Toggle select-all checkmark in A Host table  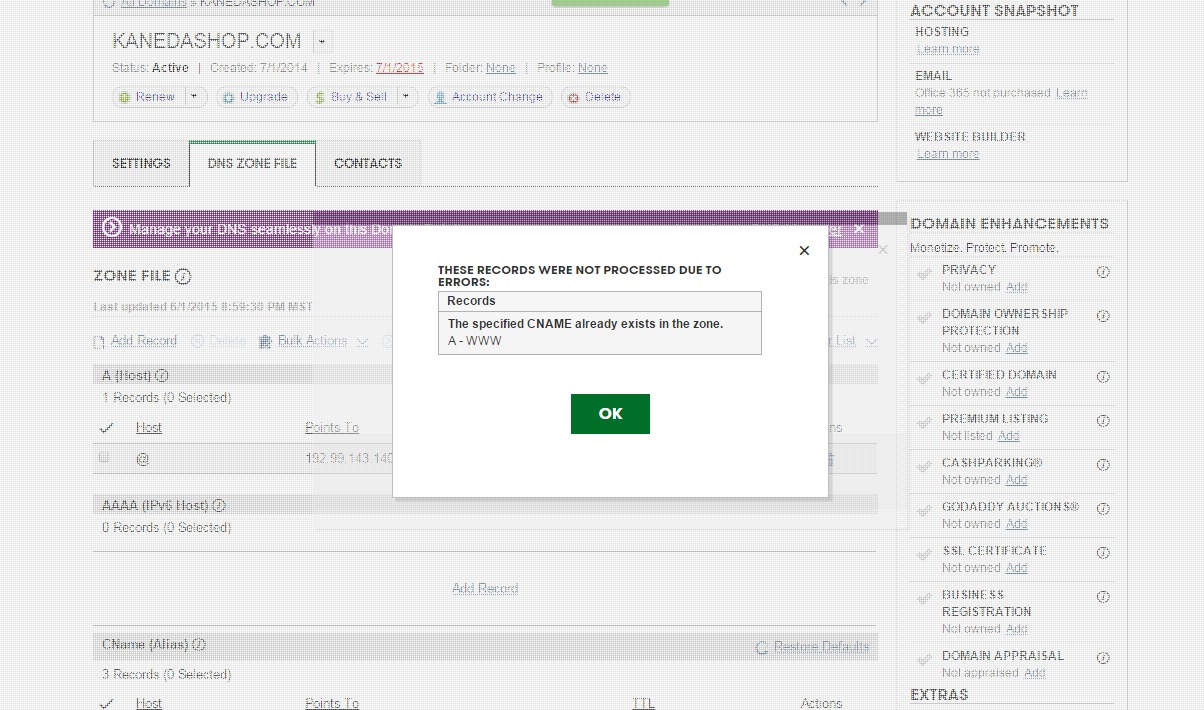(107, 428)
